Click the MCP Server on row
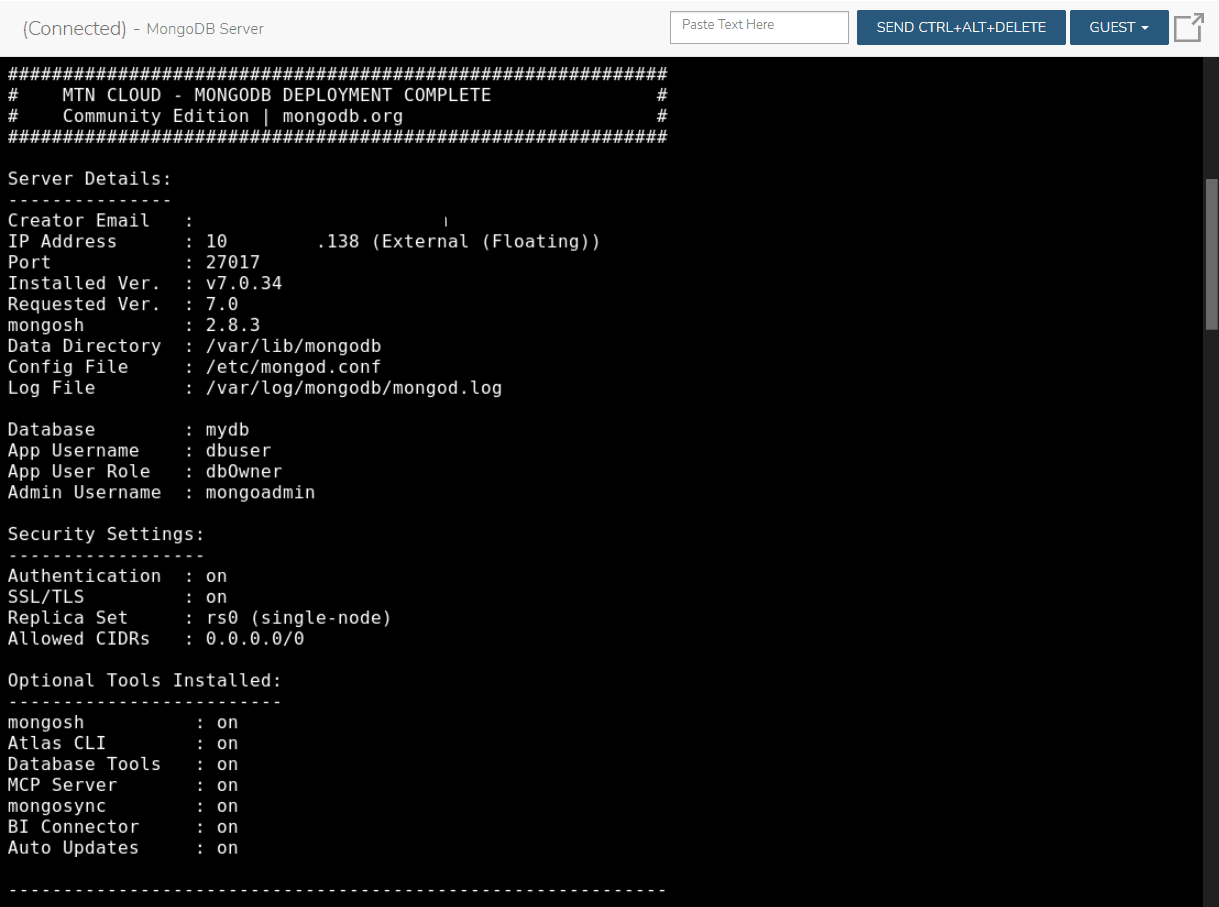Viewport: 1219px width, 907px height. [x=123, y=786]
